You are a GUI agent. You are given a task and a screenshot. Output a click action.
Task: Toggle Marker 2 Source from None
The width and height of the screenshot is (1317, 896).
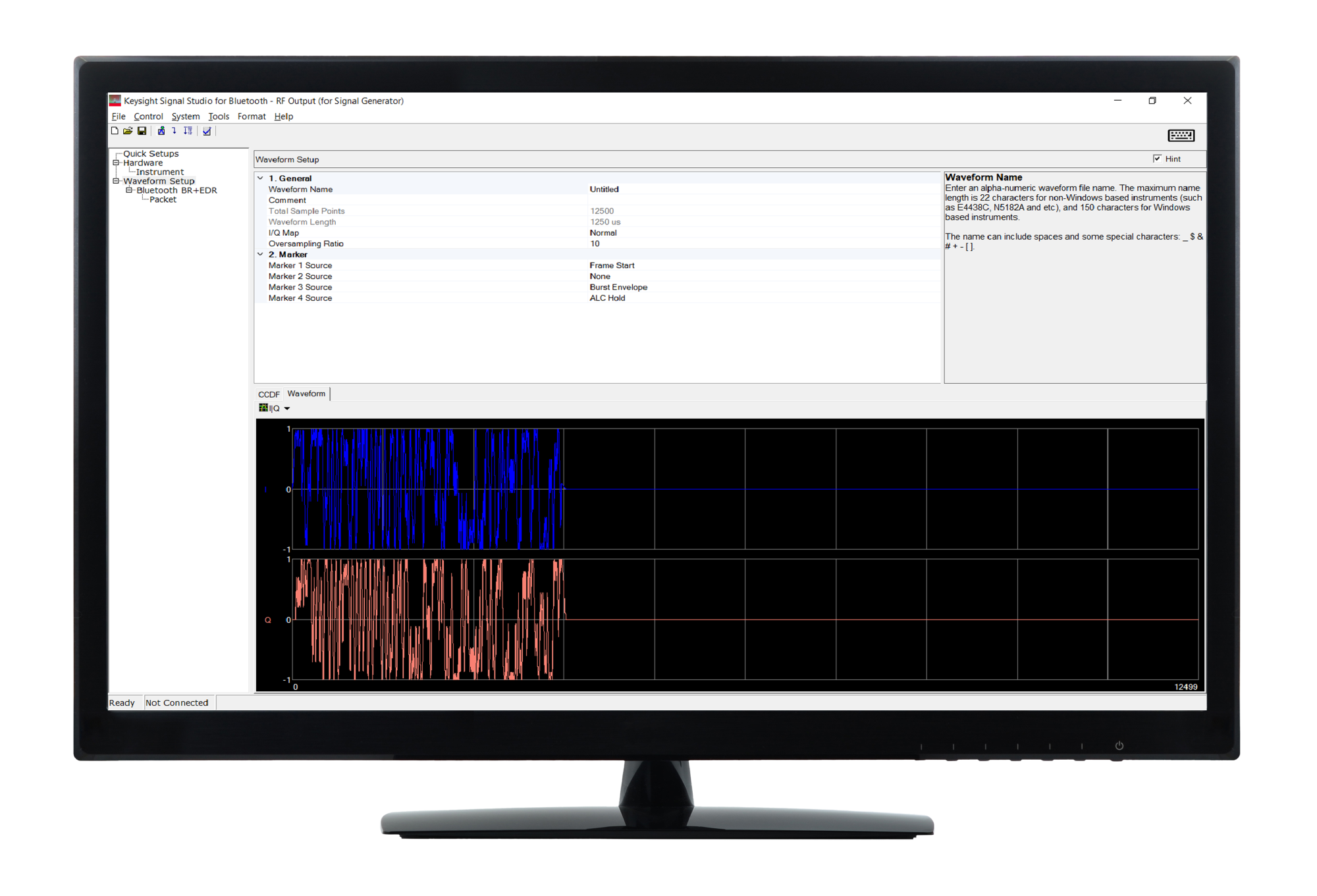tap(600, 276)
